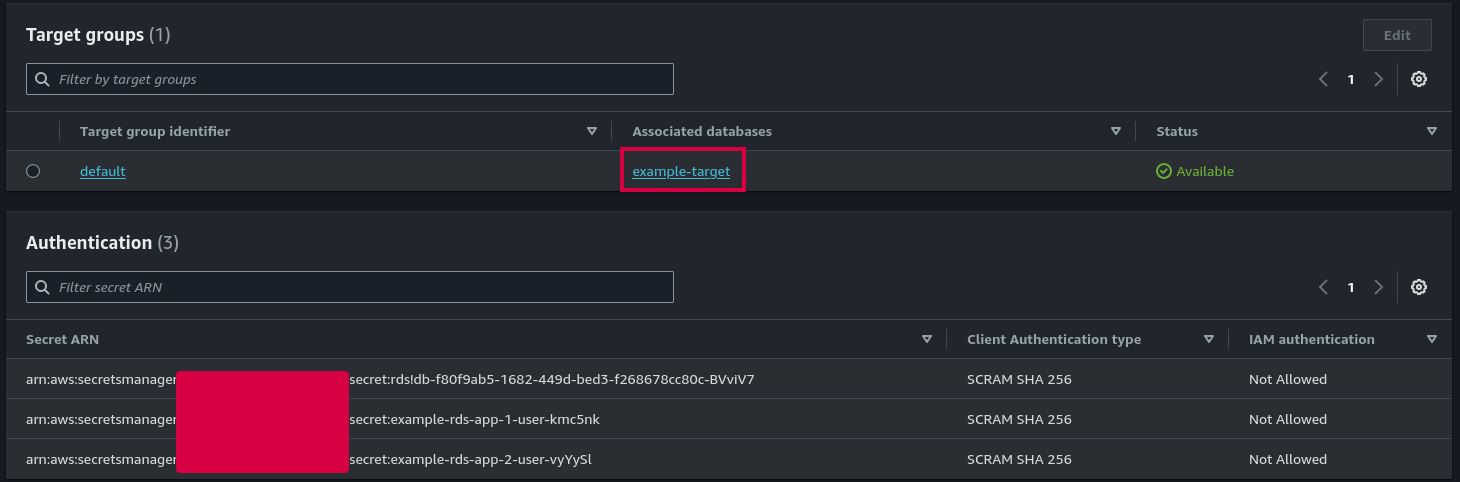
Task: Open Target groups table settings gear
Action: coord(1418,79)
